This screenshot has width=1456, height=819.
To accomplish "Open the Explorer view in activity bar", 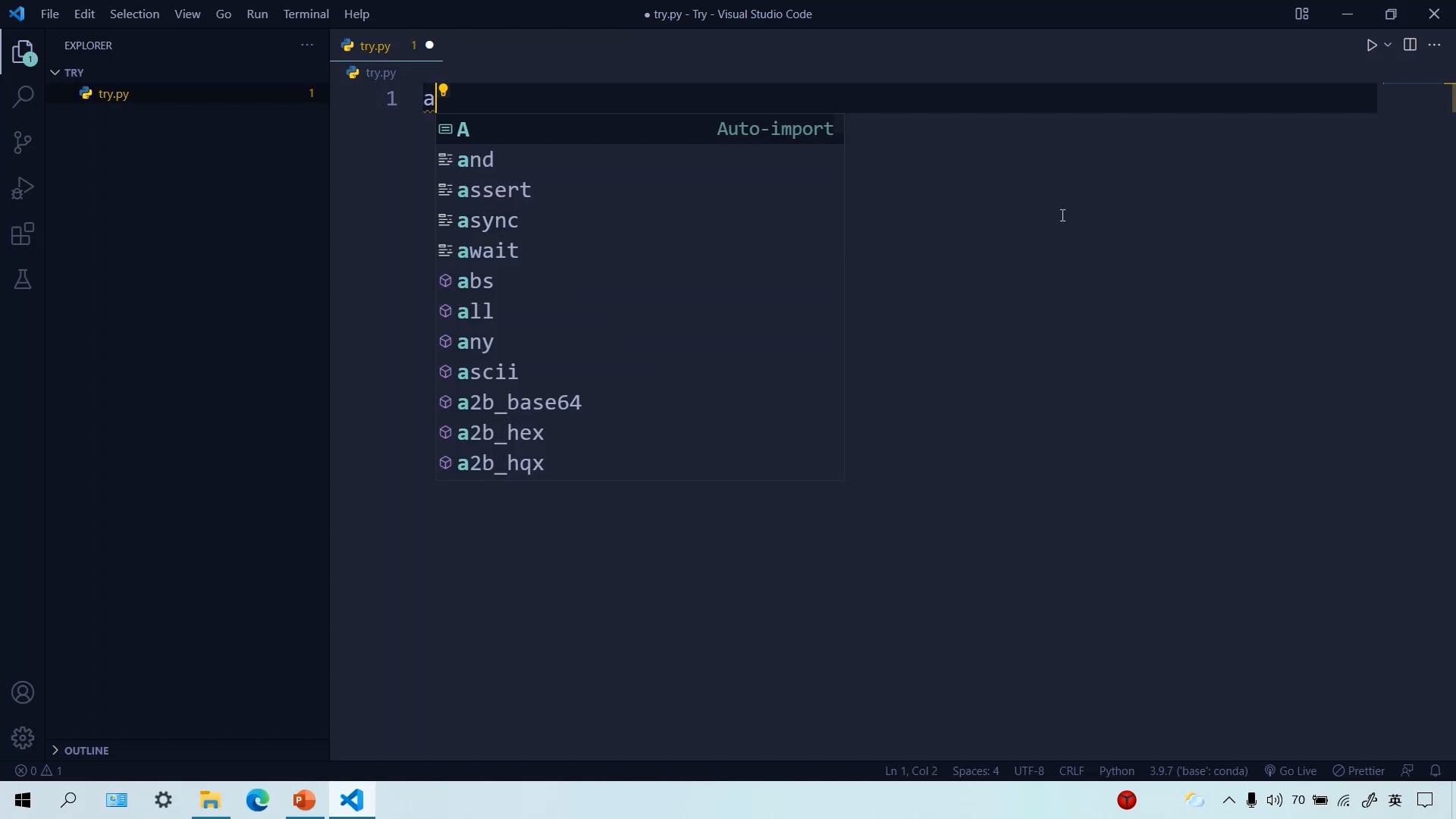I will coord(23,52).
